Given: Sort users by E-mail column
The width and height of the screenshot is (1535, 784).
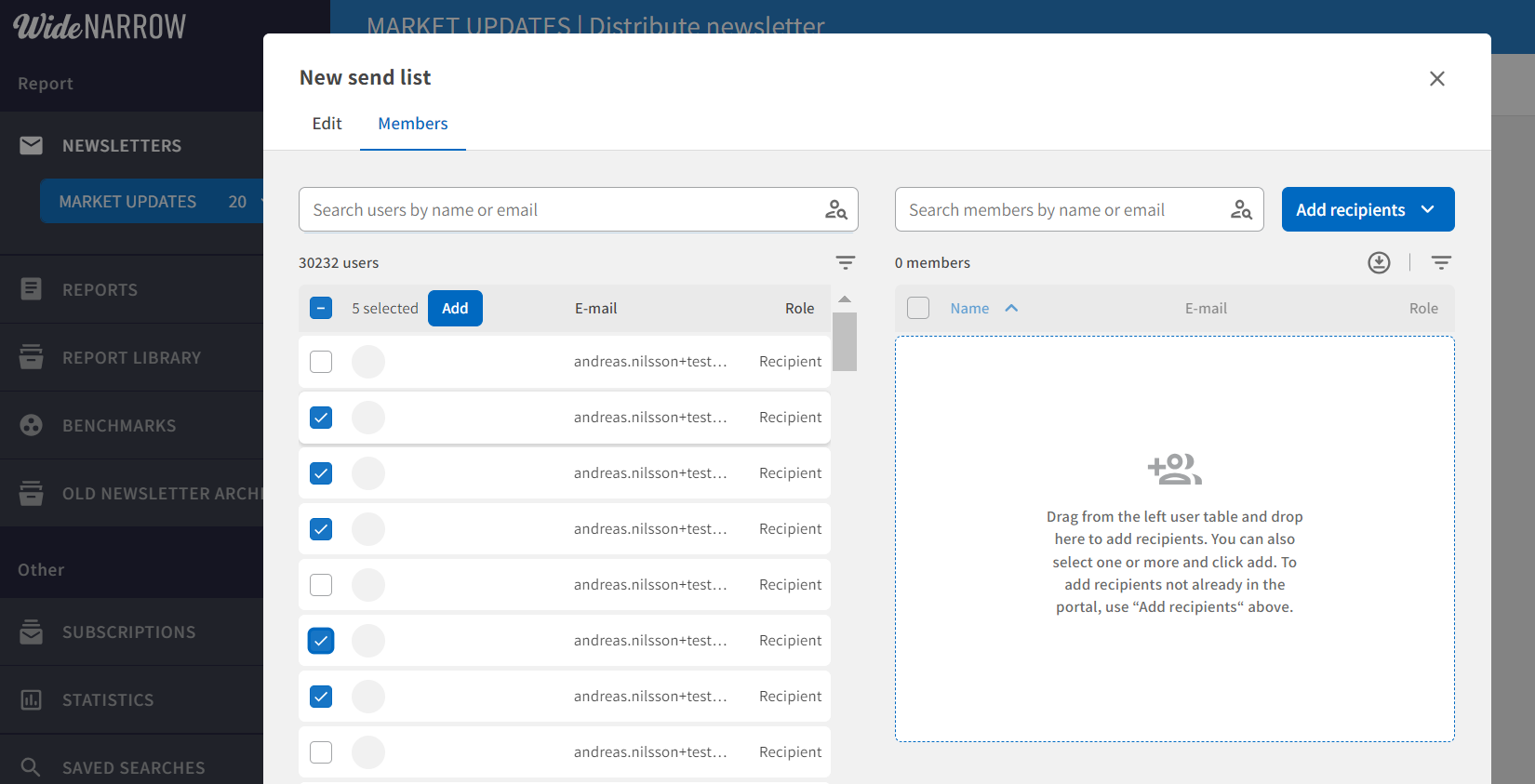Looking at the screenshot, I should [x=595, y=309].
